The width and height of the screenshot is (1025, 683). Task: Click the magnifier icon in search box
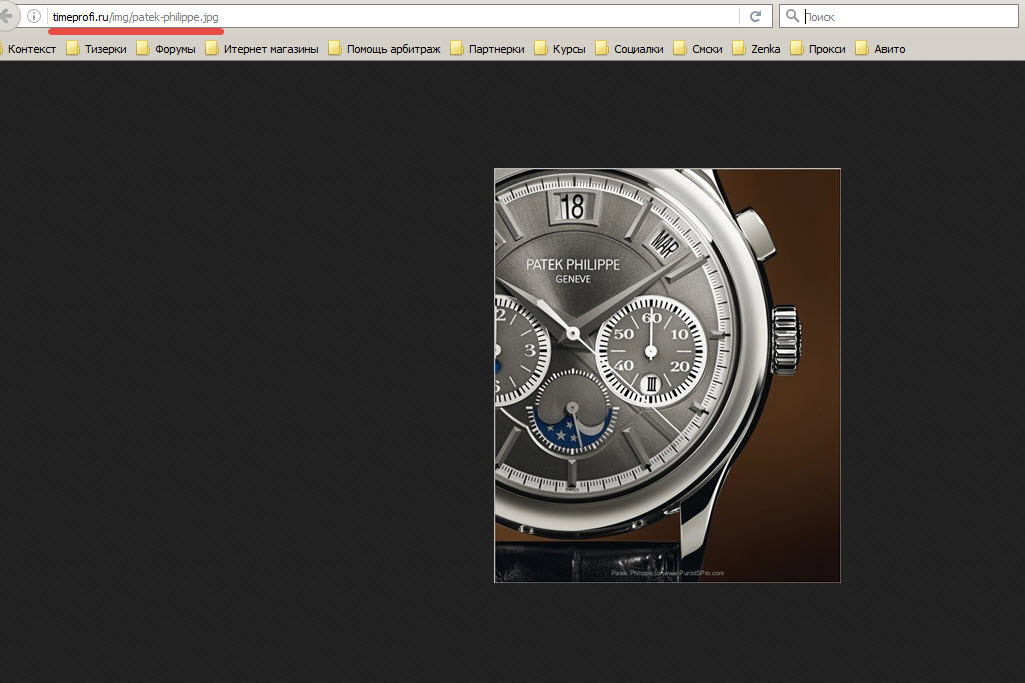pyautogui.click(x=792, y=16)
